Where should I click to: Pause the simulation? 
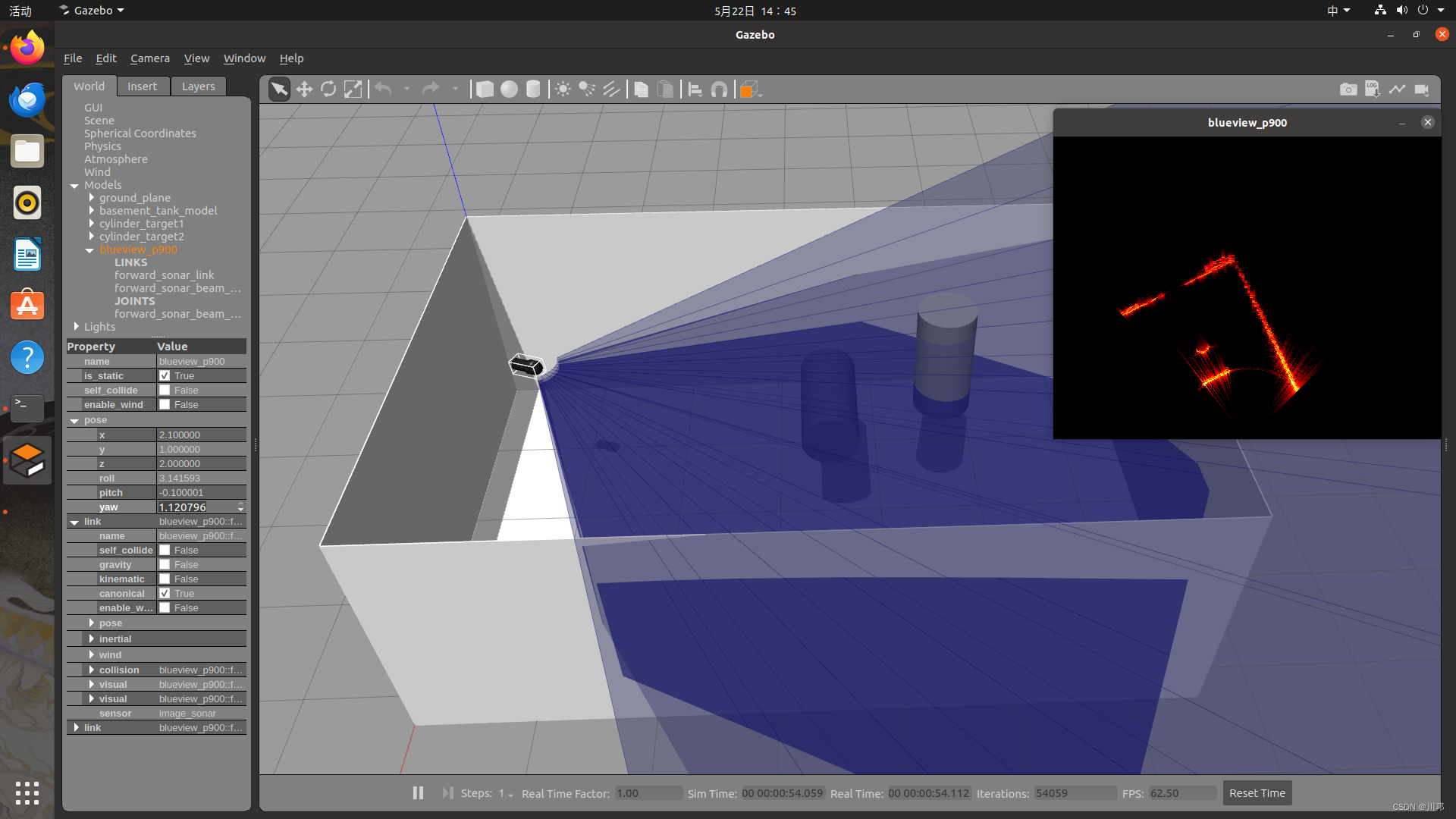click(x=418, y=793)
